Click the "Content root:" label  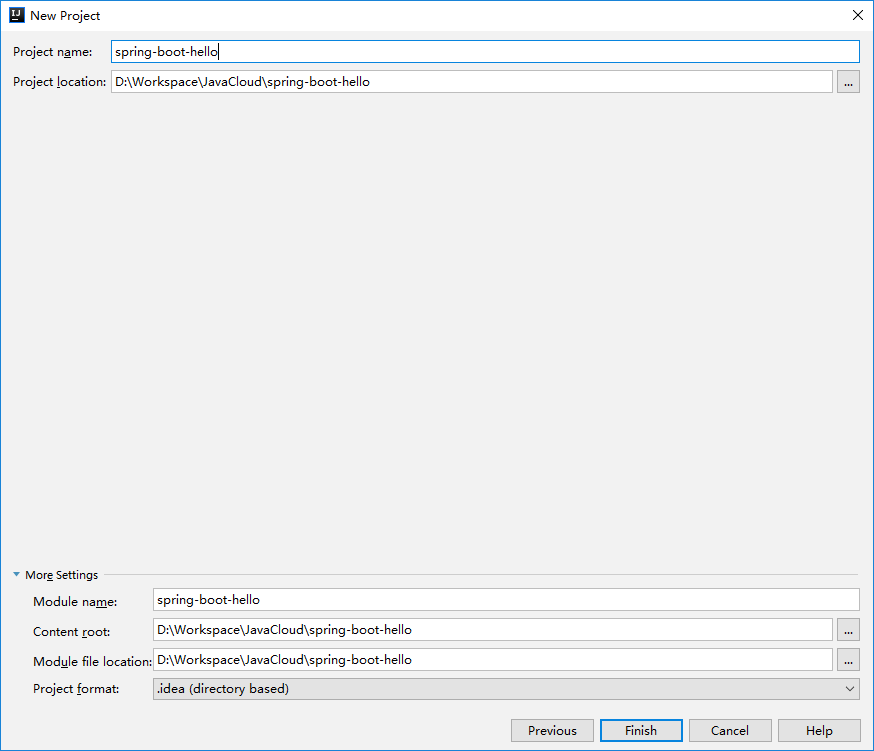coord(72,632)
